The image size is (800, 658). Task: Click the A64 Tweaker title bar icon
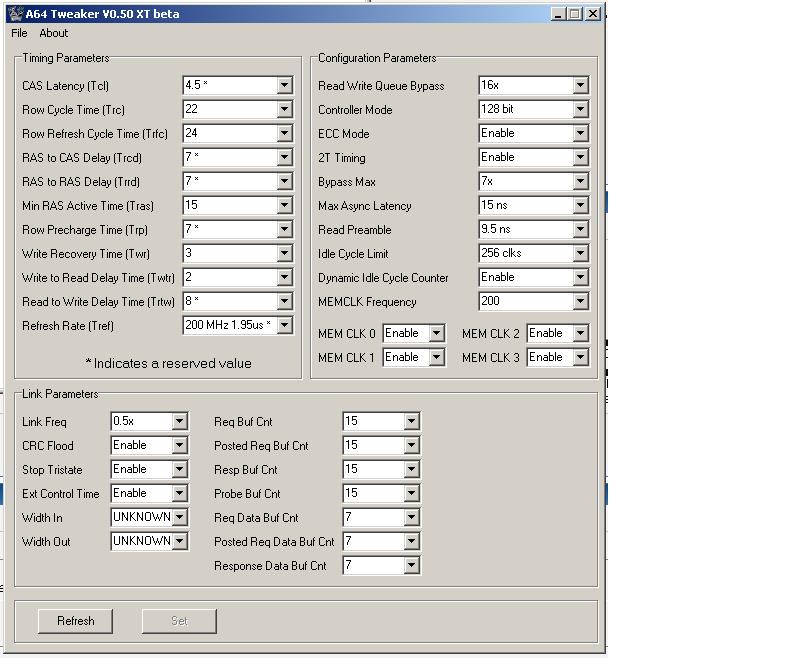(x=16, y=14)
